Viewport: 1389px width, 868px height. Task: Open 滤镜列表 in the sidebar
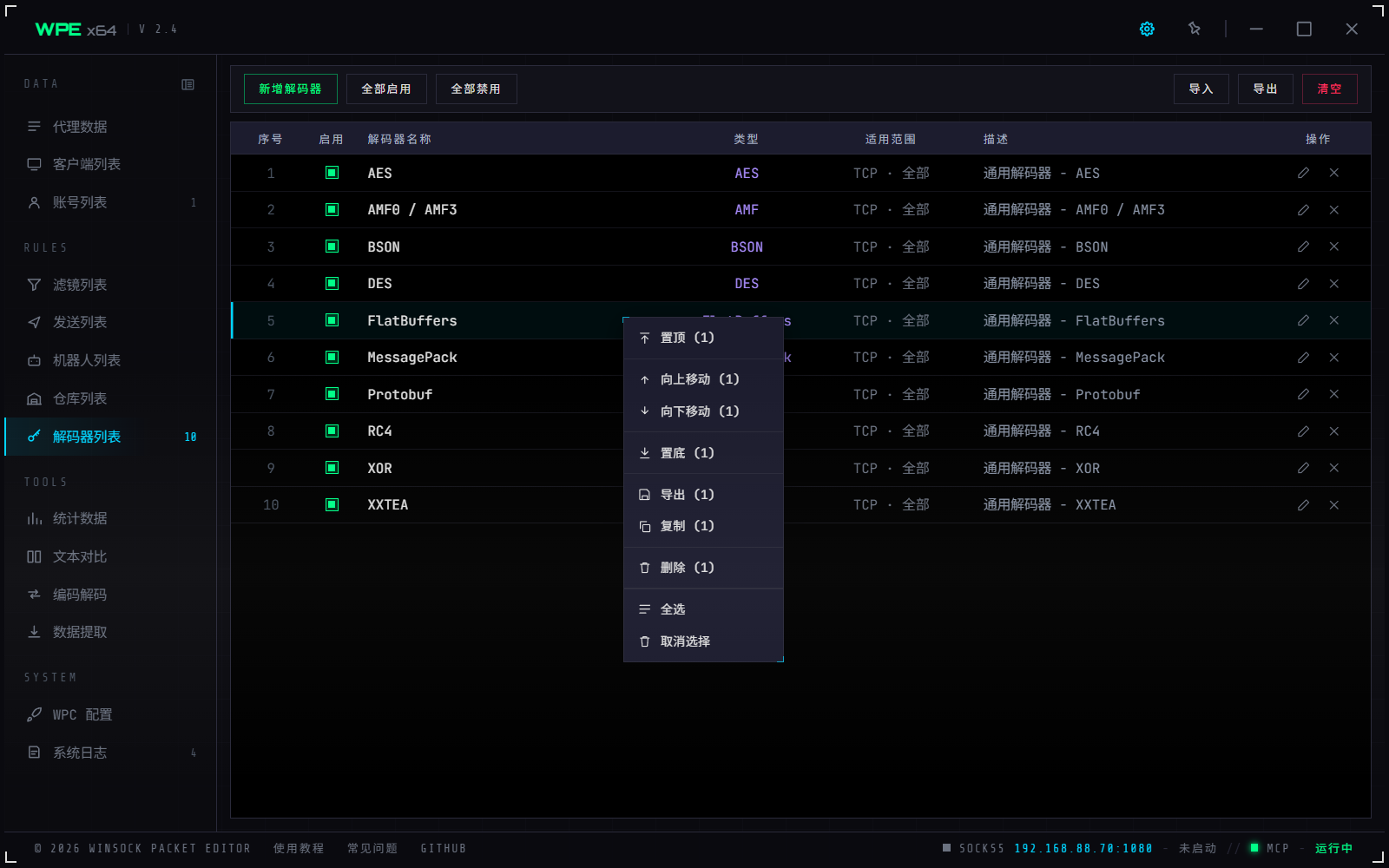[110, 285]
